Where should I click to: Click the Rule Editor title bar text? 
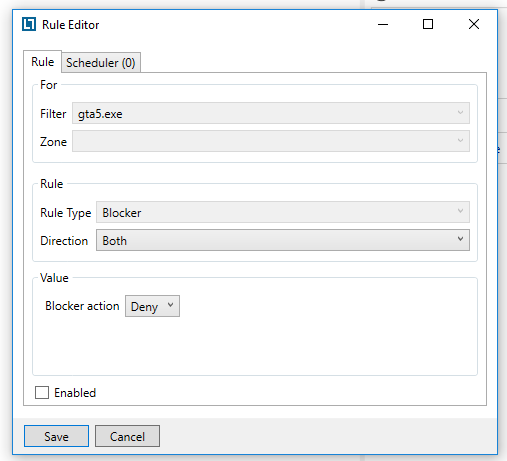tap(70, 25)
